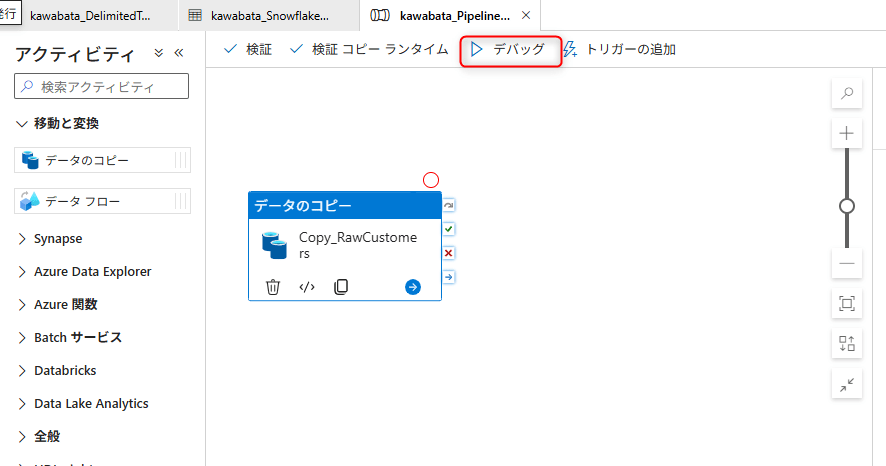Expand Data Lake Analytics category
886x466 pixels.
[22, 404]
